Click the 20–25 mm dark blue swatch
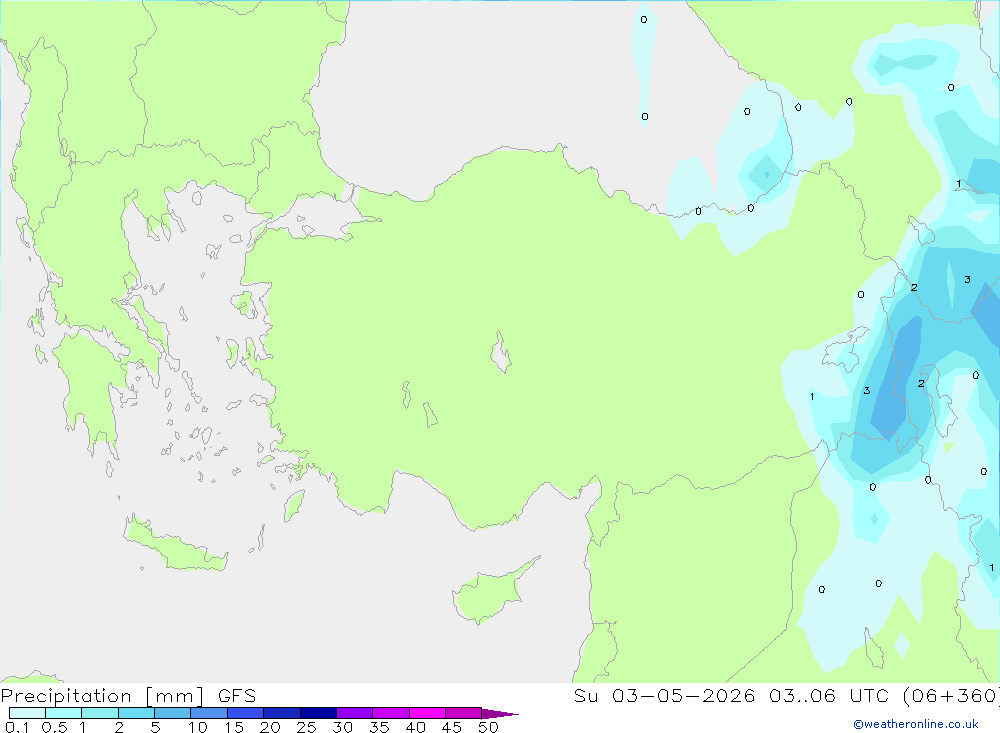Screen dimensions: 1000x733 click(282, 713)
